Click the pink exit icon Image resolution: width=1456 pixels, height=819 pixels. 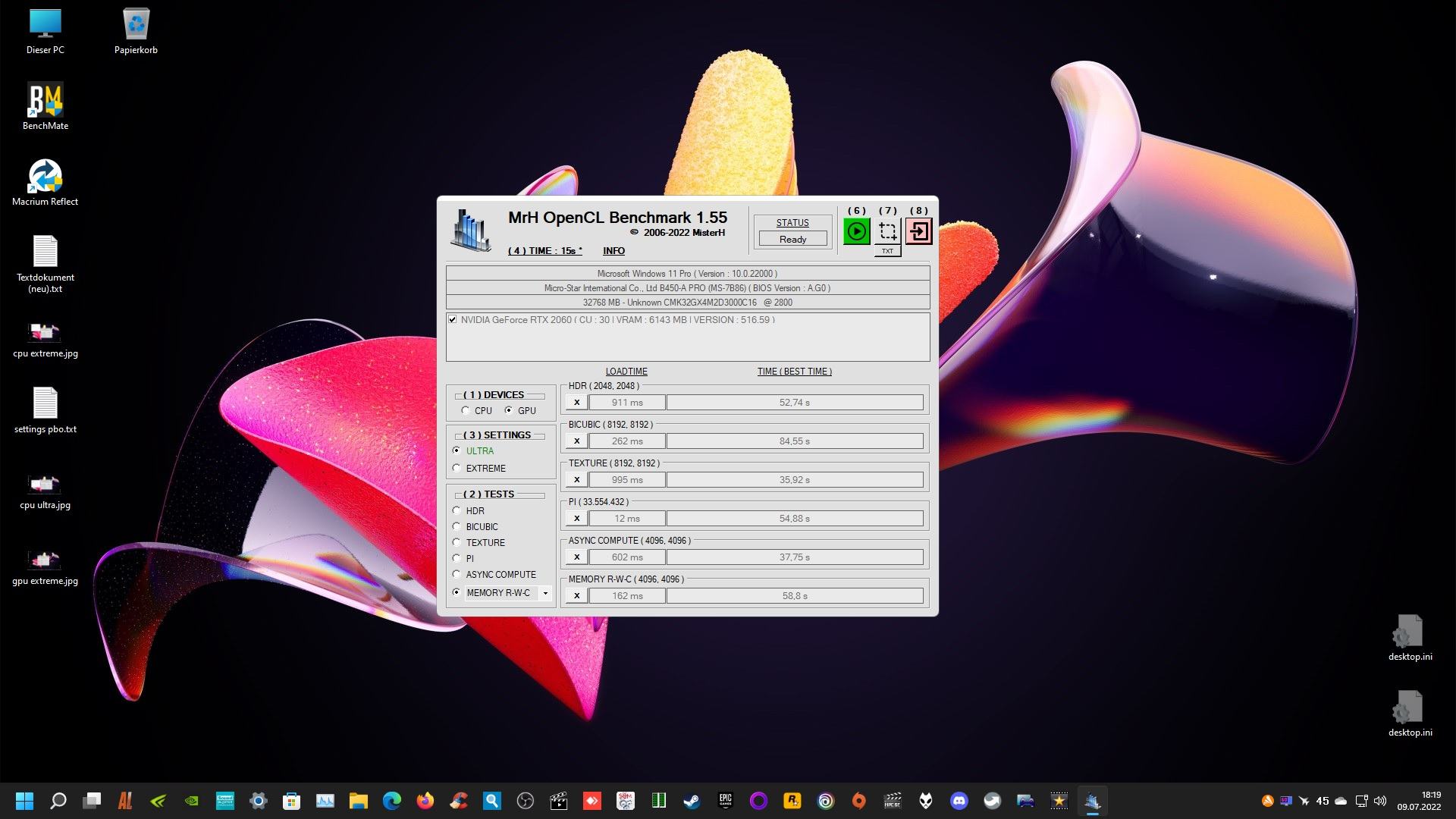[x=918, y=231]
